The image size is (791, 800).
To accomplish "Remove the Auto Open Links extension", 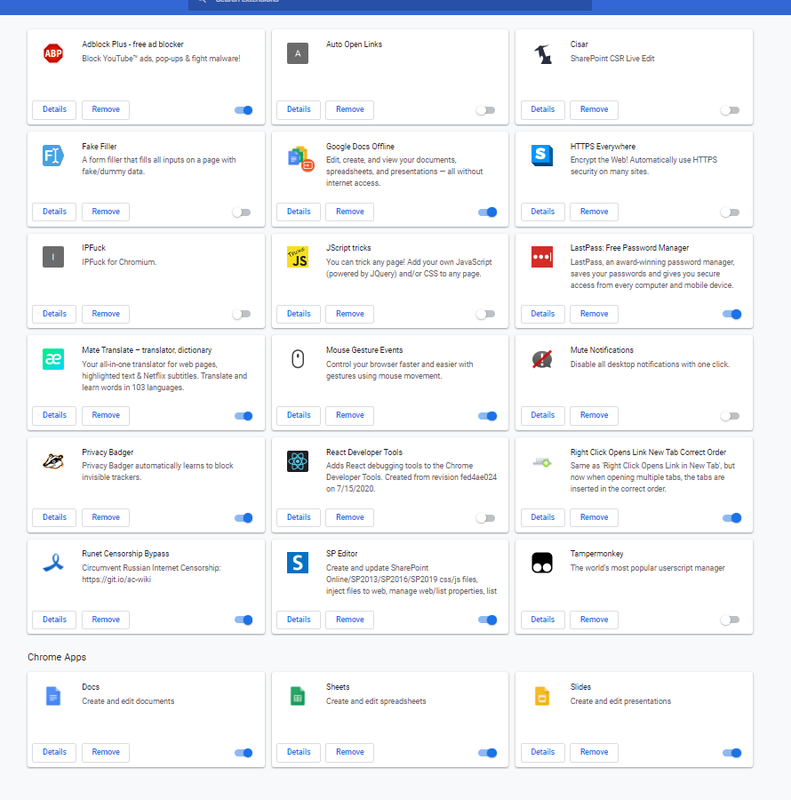I will [x=350, y=109].
